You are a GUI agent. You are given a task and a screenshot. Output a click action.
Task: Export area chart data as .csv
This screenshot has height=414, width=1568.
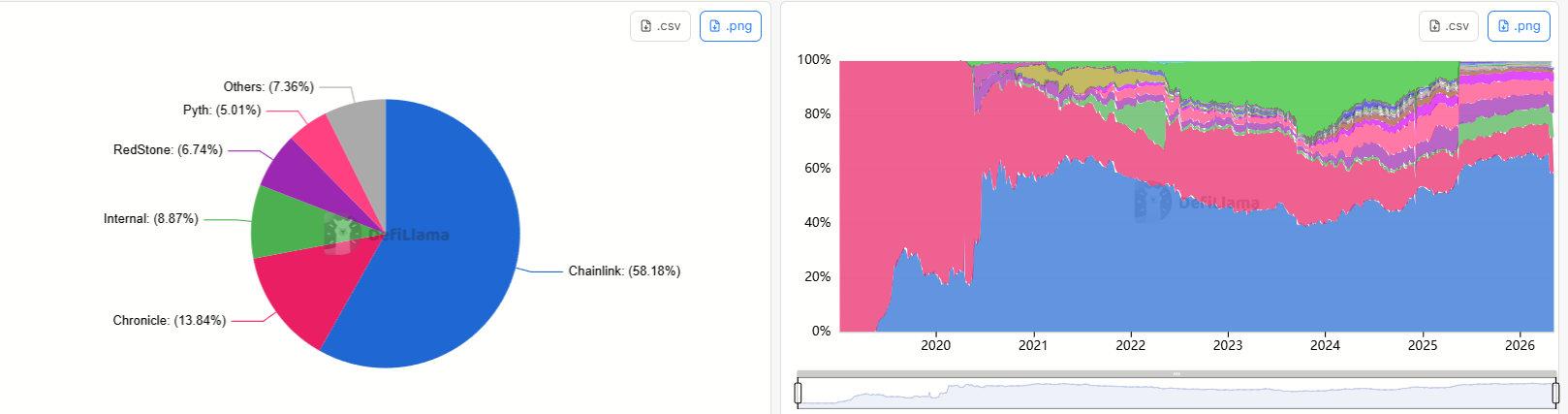[1449, 26]
